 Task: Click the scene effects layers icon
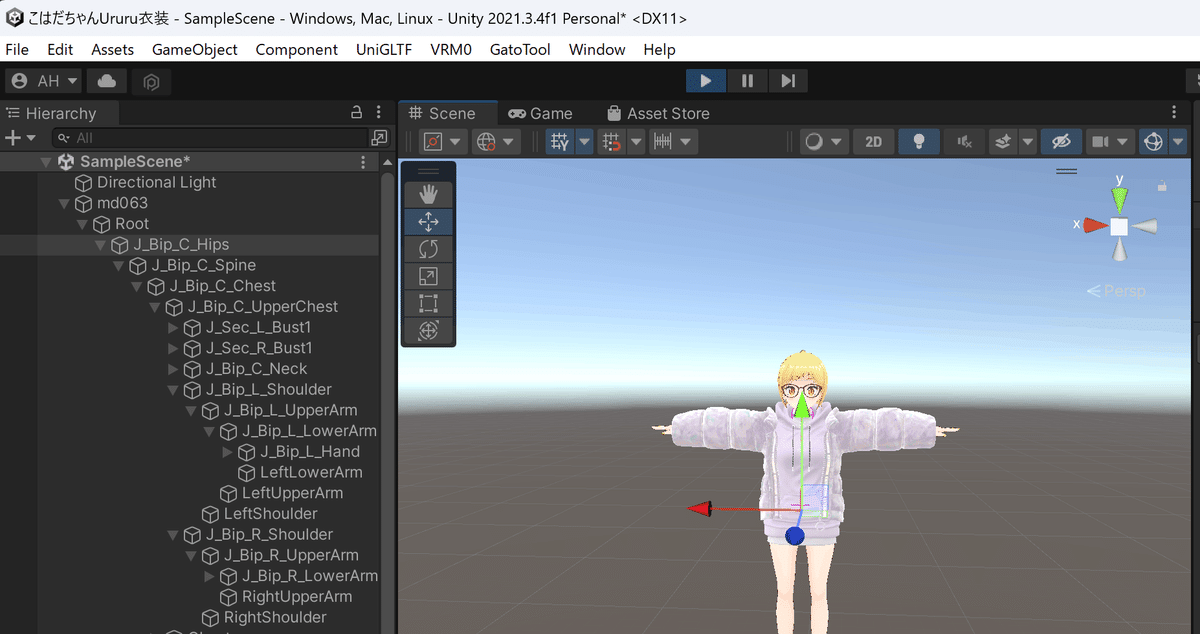[x=1003, y=142]
